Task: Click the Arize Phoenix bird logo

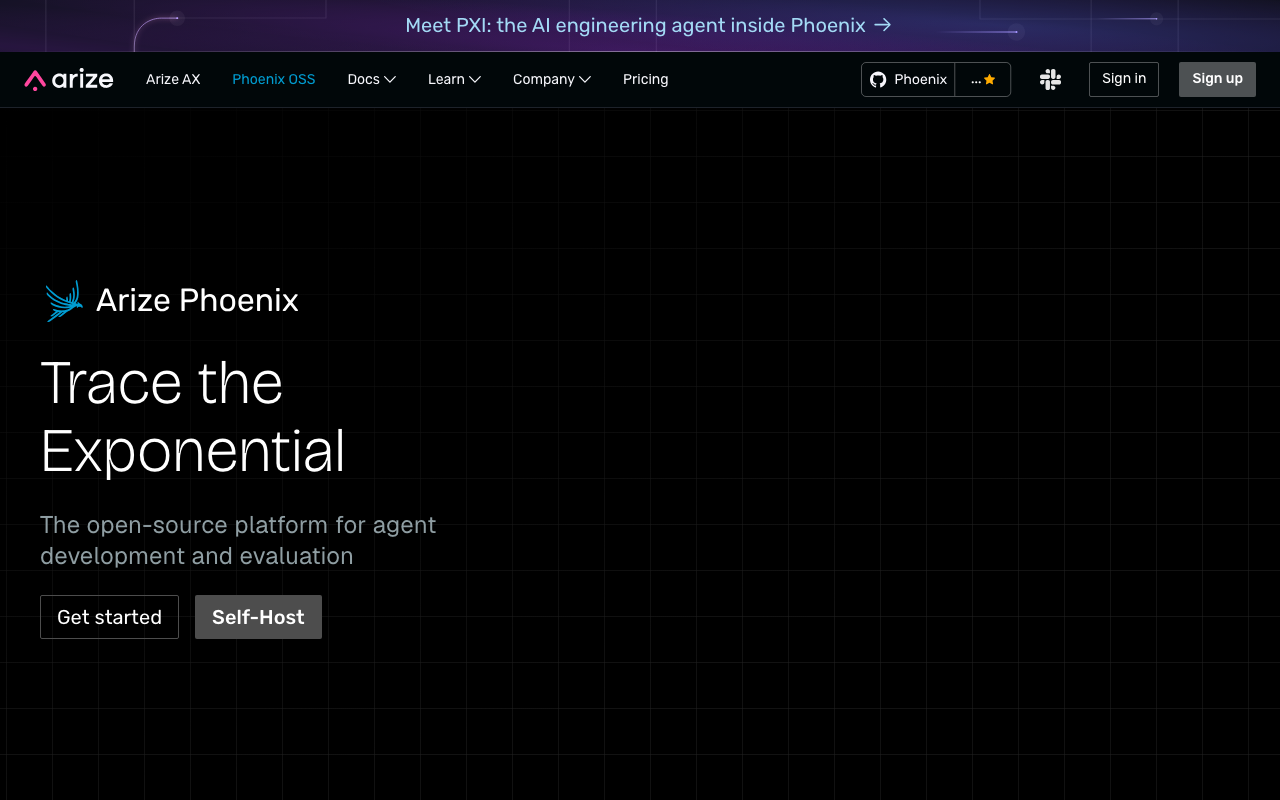Action: pyautogui.click(x=63, y=301)
